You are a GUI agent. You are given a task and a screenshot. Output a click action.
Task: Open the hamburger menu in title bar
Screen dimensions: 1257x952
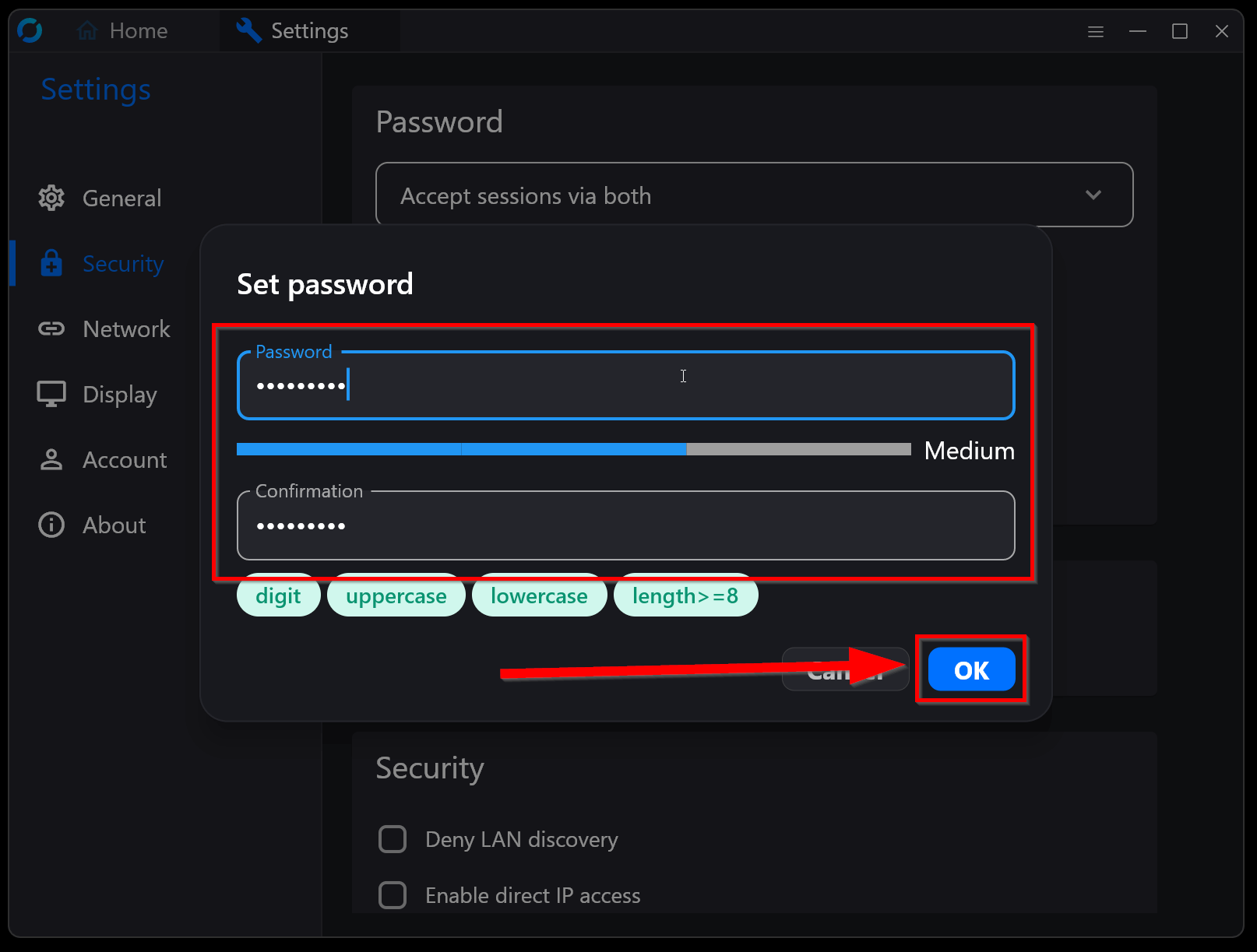tap(1096, 31)
